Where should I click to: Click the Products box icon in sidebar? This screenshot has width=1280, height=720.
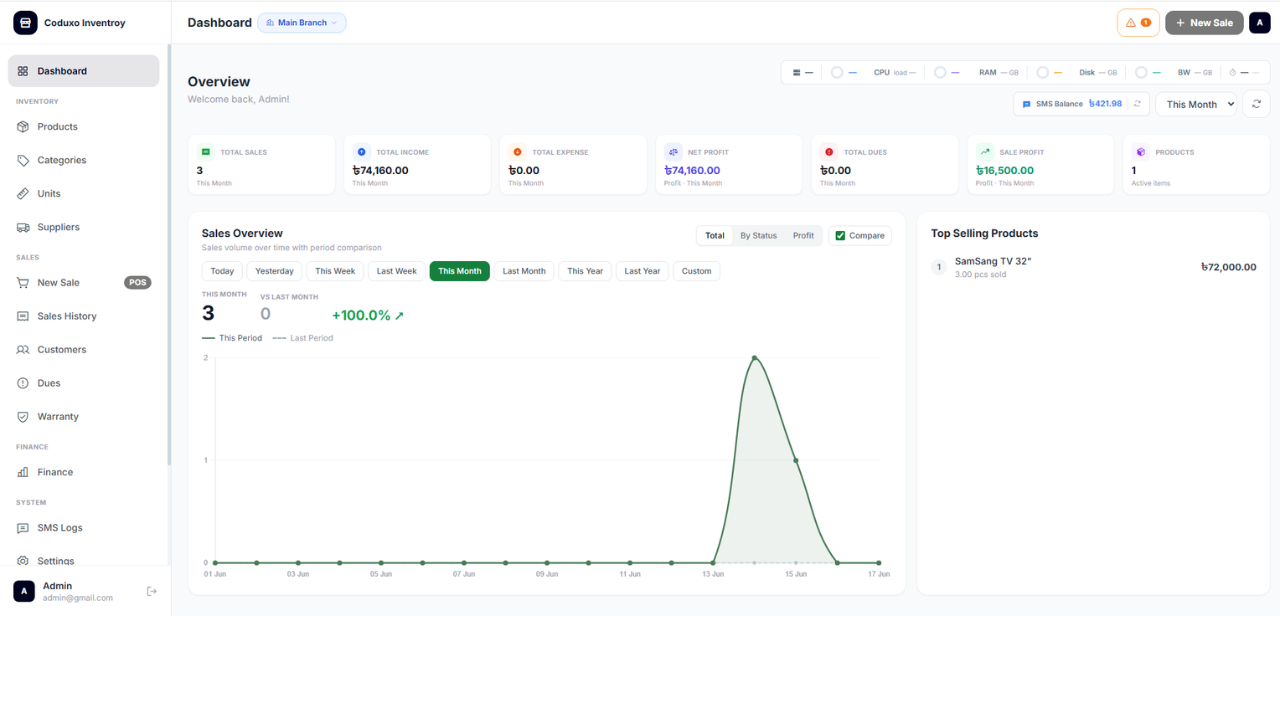point(23,127)
